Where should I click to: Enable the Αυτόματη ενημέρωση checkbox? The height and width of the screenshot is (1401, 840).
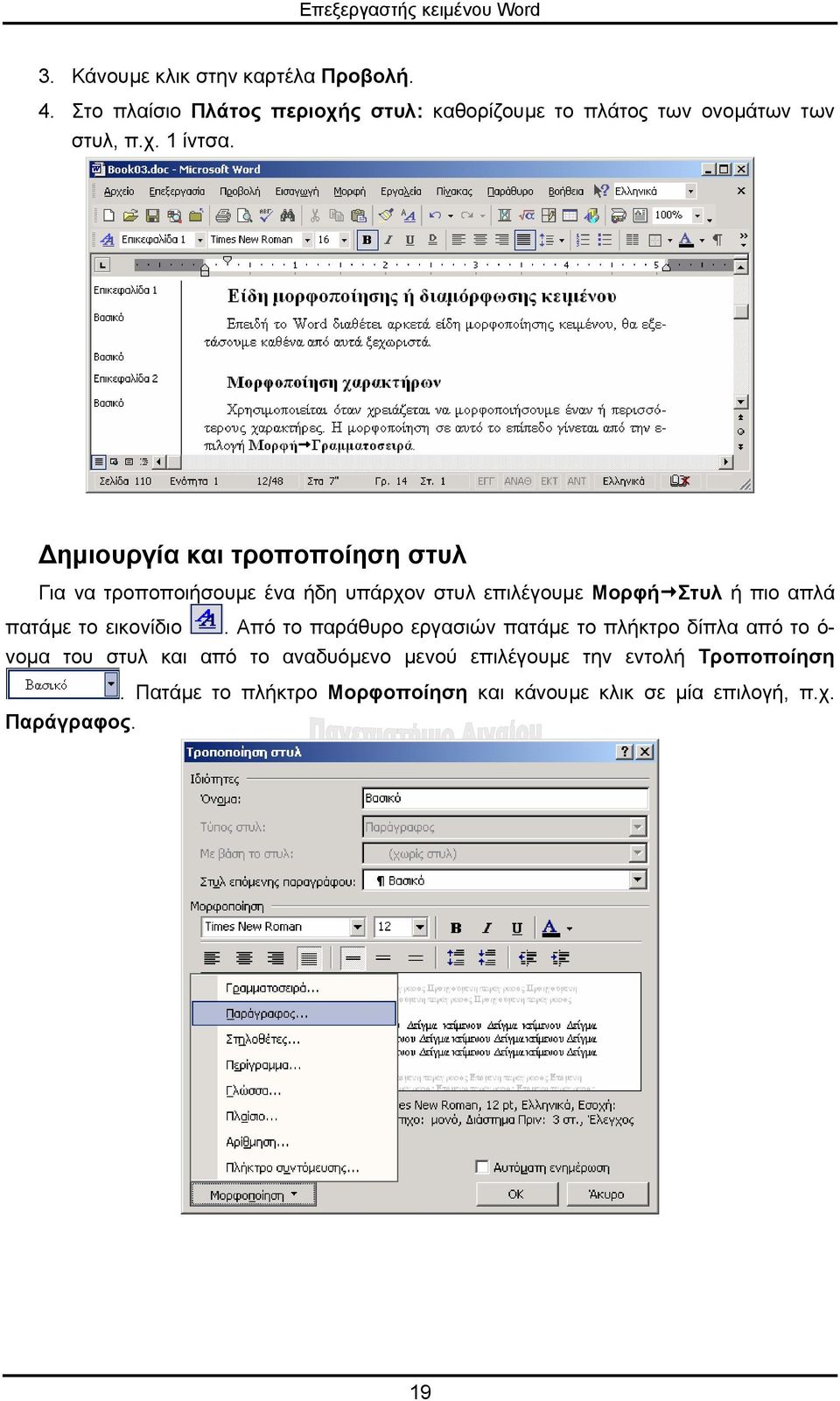[x=481, y=1166]
